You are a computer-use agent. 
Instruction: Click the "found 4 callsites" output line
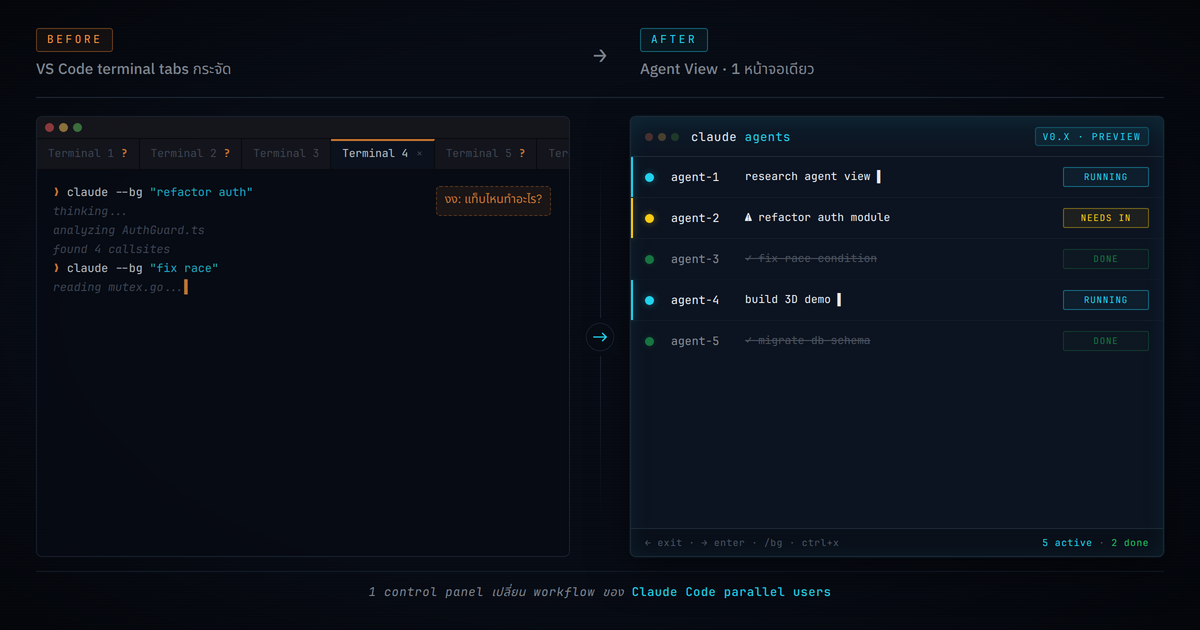[111, 249]
